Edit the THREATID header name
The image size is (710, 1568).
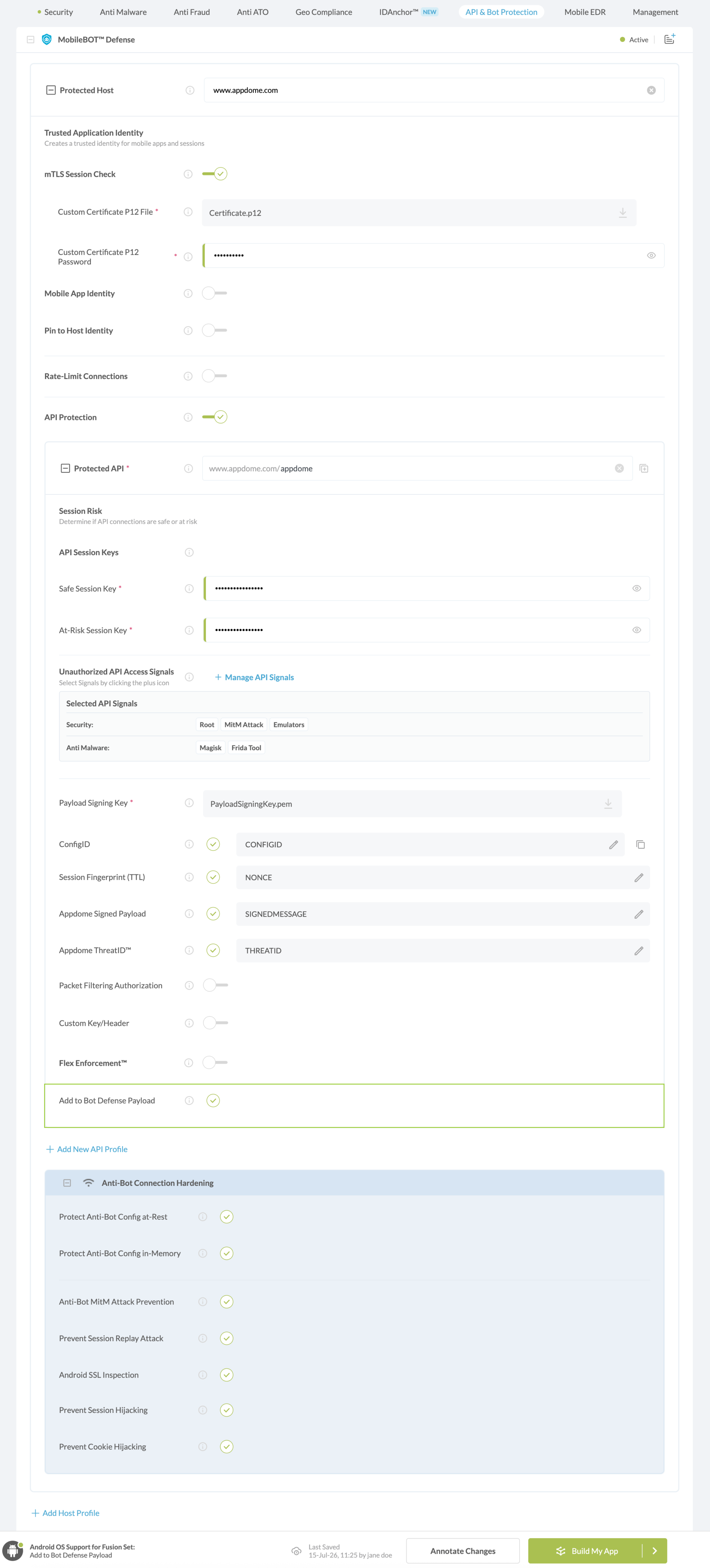point(638,950)
